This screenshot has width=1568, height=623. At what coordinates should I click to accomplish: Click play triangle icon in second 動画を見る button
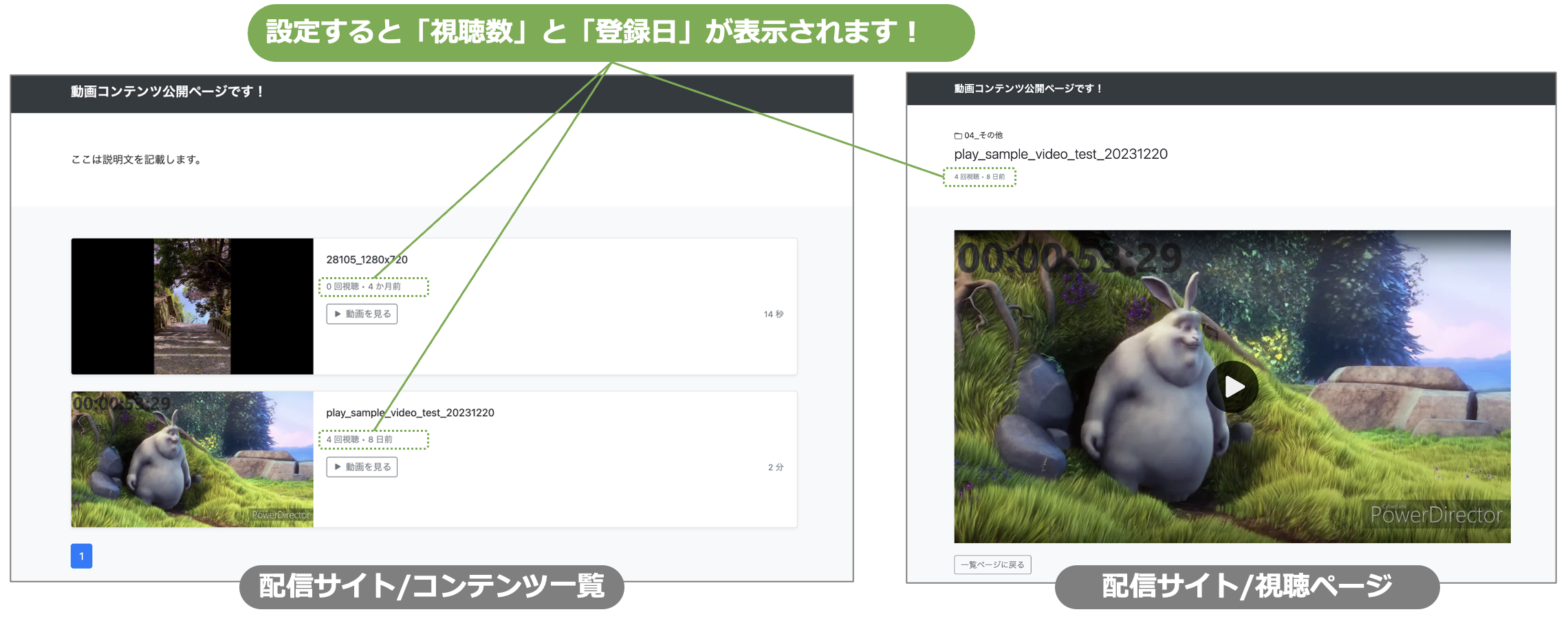tap(338, 467)
